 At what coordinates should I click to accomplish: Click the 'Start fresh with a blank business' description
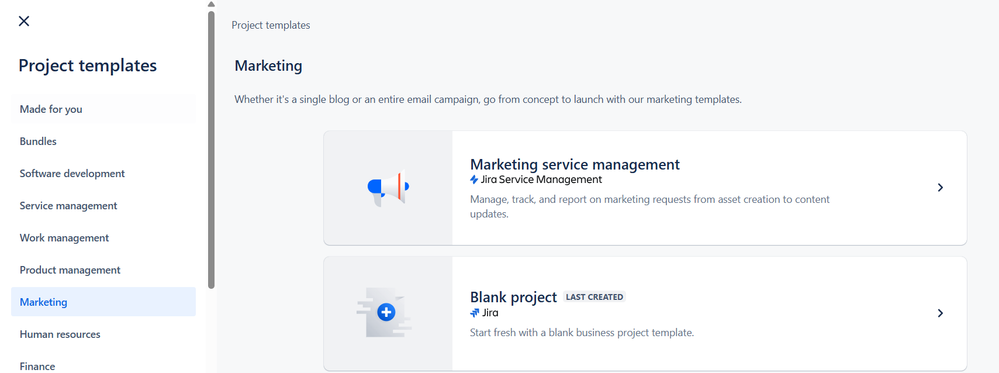(582, 333)
